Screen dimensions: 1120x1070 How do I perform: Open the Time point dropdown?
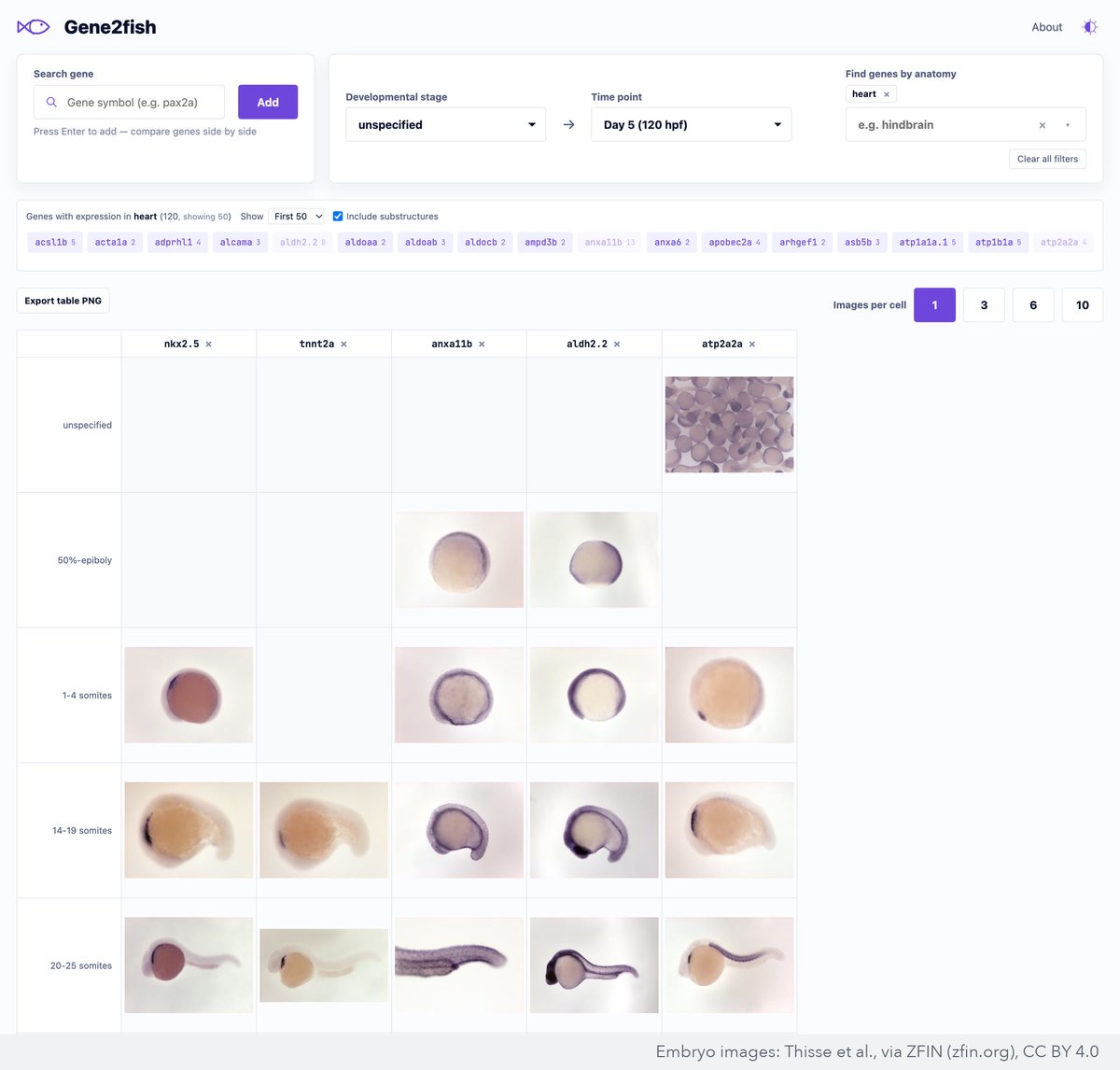(x=692, y=124)
